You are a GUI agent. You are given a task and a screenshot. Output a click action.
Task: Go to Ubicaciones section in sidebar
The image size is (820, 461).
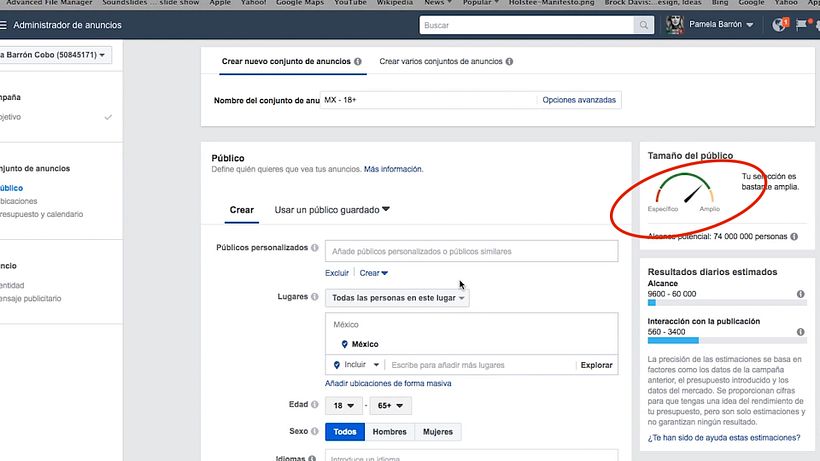click(18, 201)
